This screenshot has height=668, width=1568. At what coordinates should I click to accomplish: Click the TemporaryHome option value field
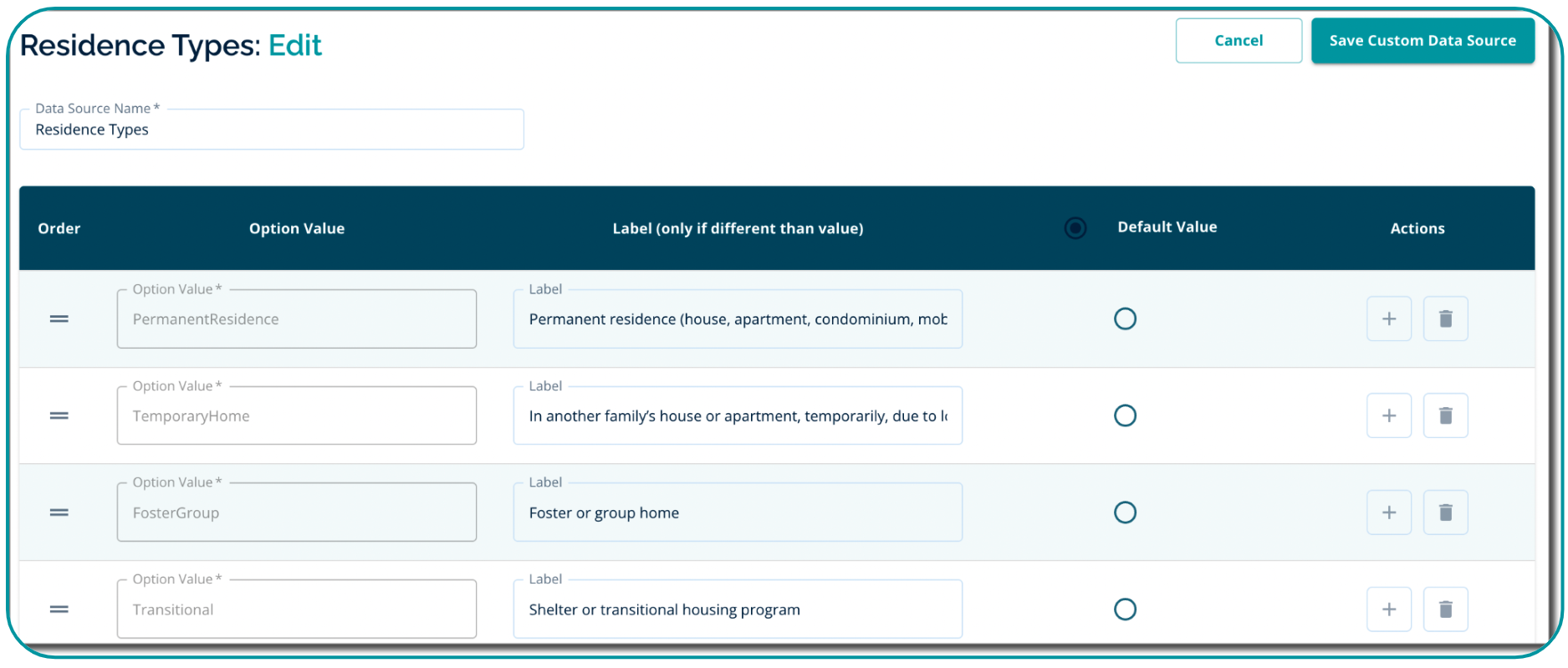click(x=297, y=416)
